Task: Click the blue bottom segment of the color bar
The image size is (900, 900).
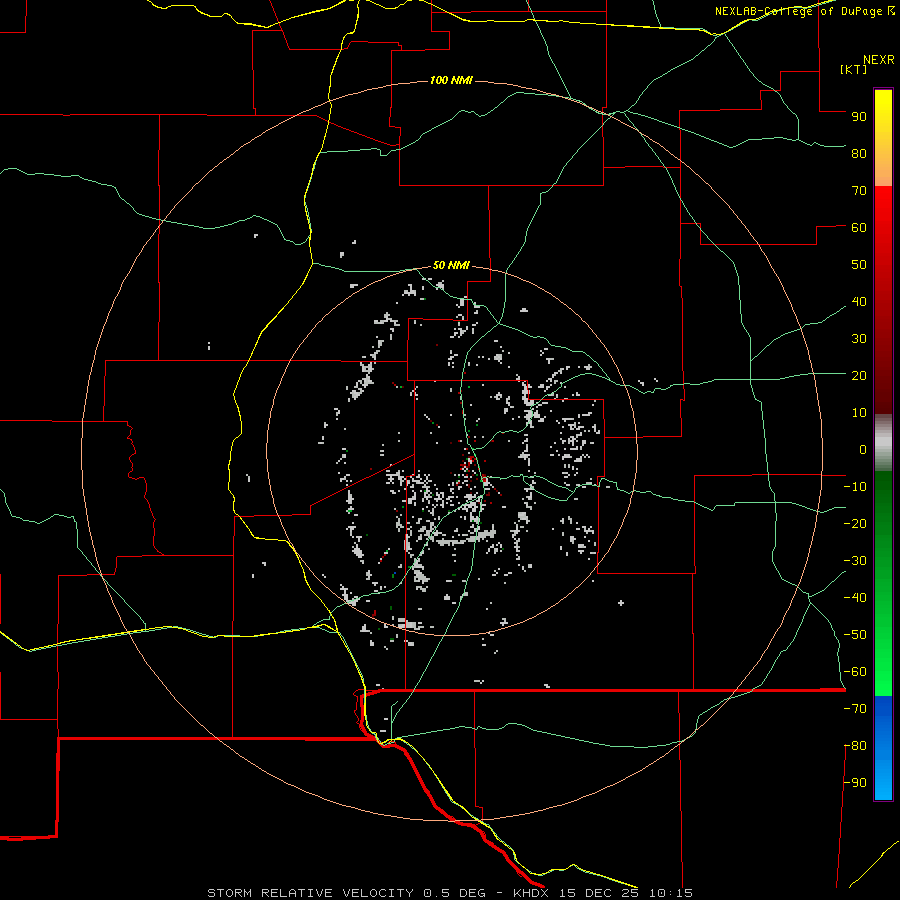Action: tap(883, 747)
